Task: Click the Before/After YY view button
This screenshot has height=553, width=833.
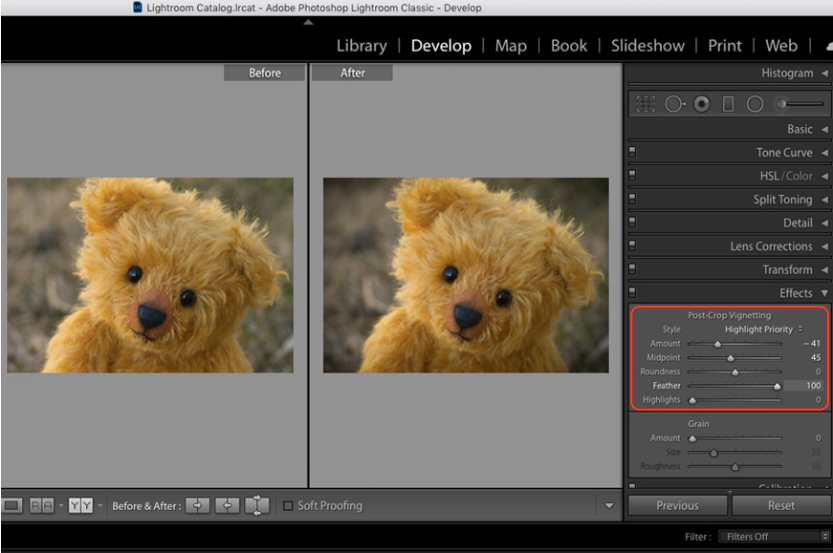Action: (x=80, y=505)
